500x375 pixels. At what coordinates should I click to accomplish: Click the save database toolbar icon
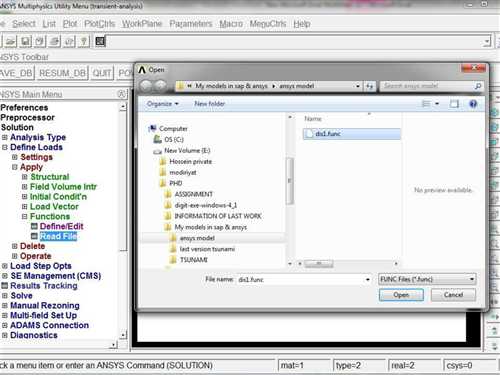(25, 41)
